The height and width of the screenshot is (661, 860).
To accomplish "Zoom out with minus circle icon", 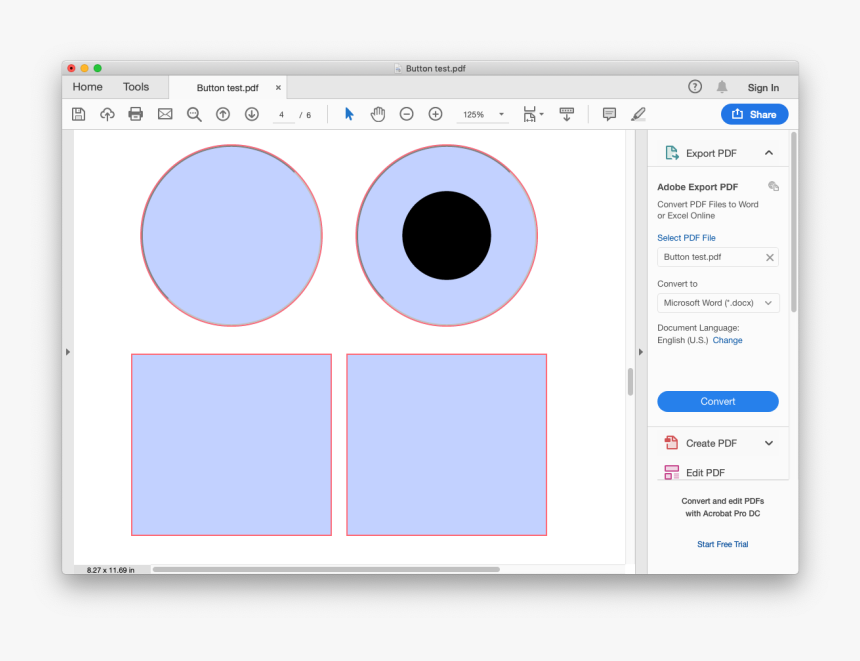I will tap(406, 114).
